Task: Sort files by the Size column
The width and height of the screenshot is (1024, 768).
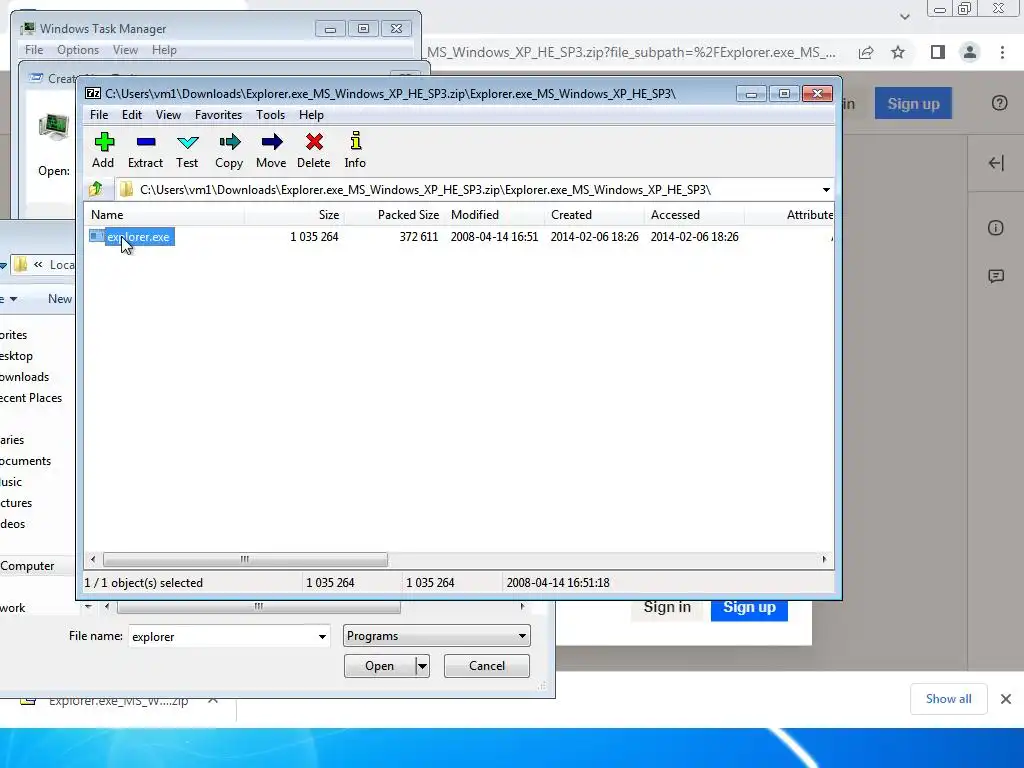Action: (295, 215)
